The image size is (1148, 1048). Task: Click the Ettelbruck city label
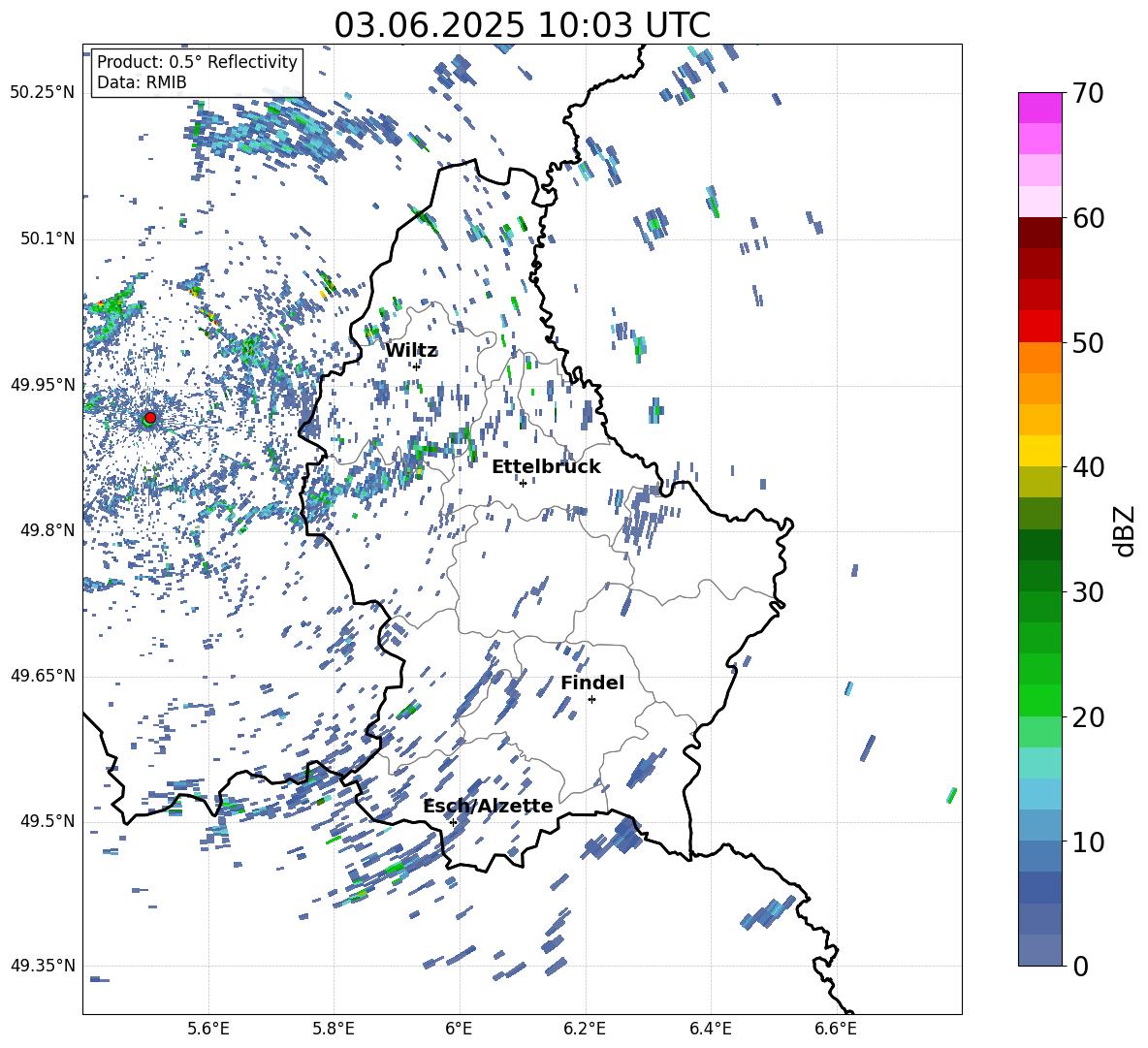(x=546, y=467)
